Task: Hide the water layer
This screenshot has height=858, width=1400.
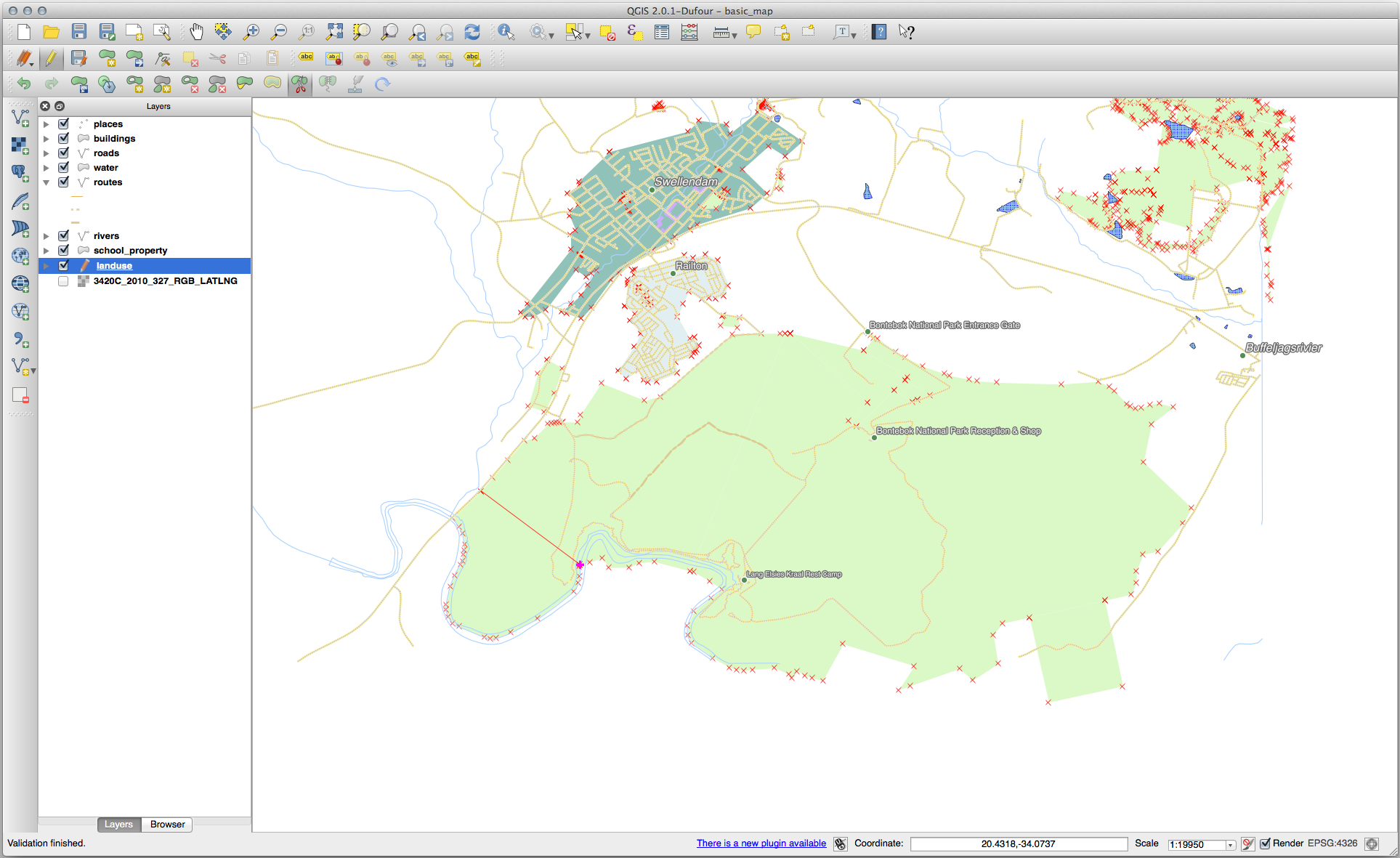Action: (x=64, y=167)
